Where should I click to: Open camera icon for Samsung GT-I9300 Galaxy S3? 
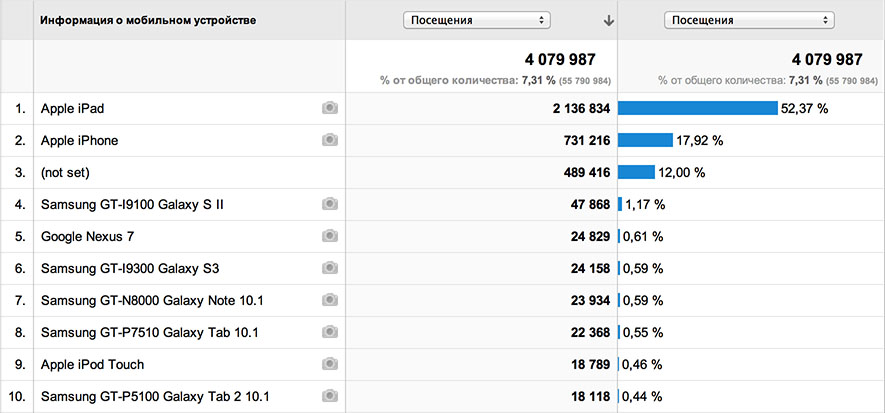[330, 269]
